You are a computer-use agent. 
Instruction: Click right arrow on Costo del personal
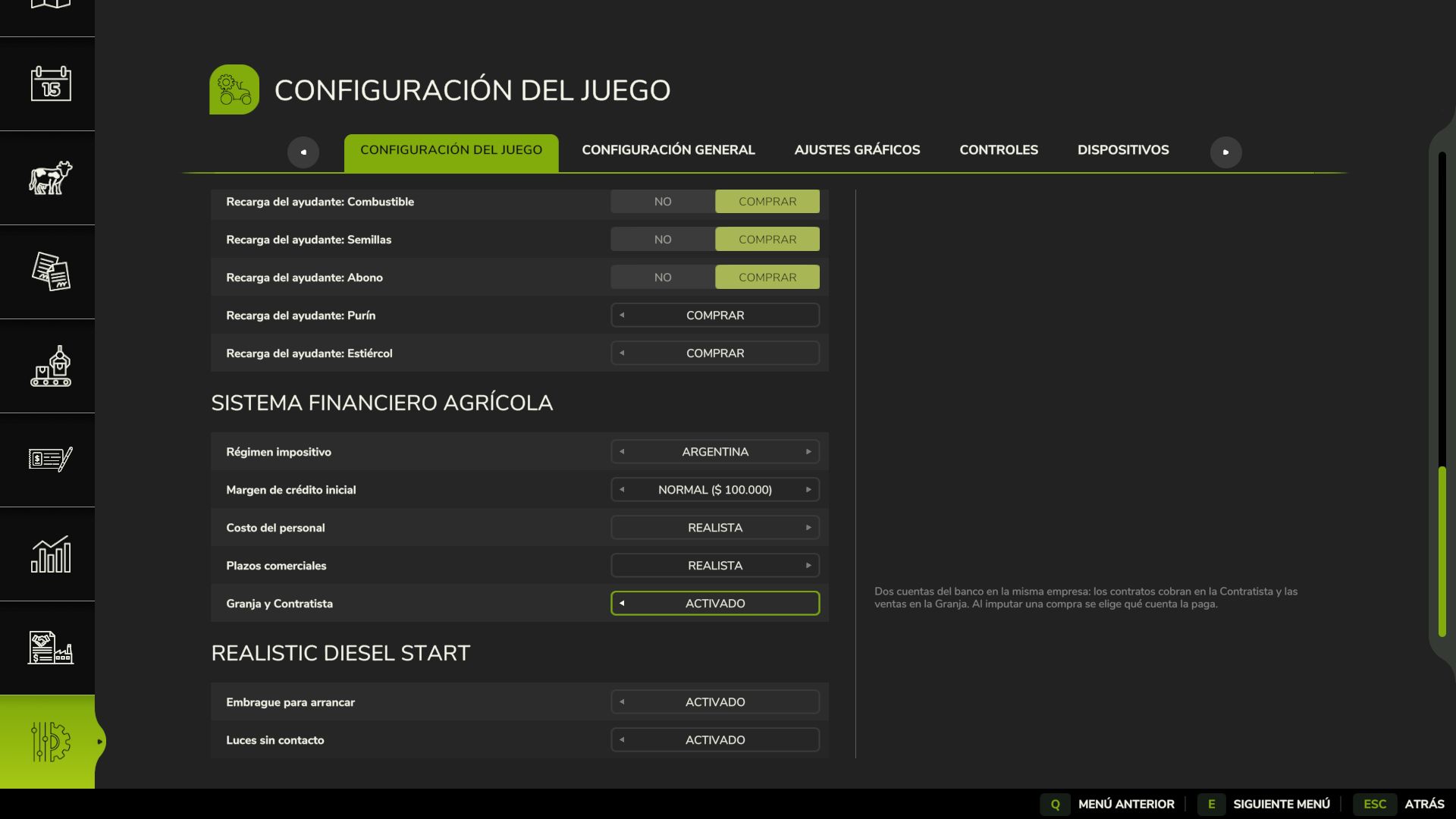[x=808, y=527]
